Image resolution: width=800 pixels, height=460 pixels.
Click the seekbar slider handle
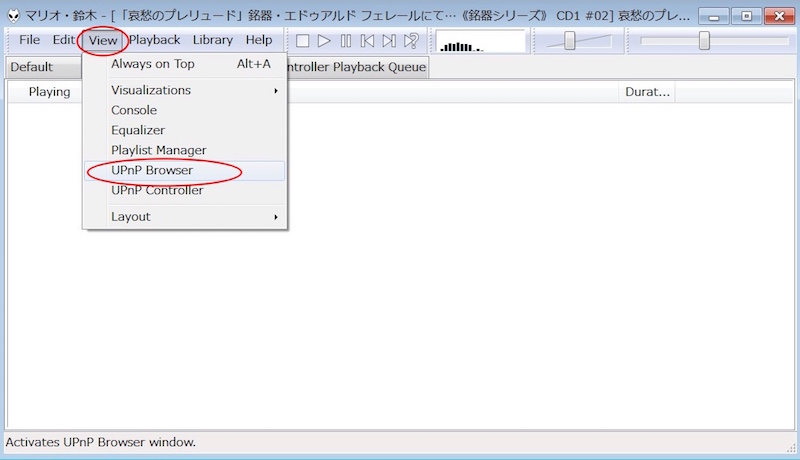[704, 41]
